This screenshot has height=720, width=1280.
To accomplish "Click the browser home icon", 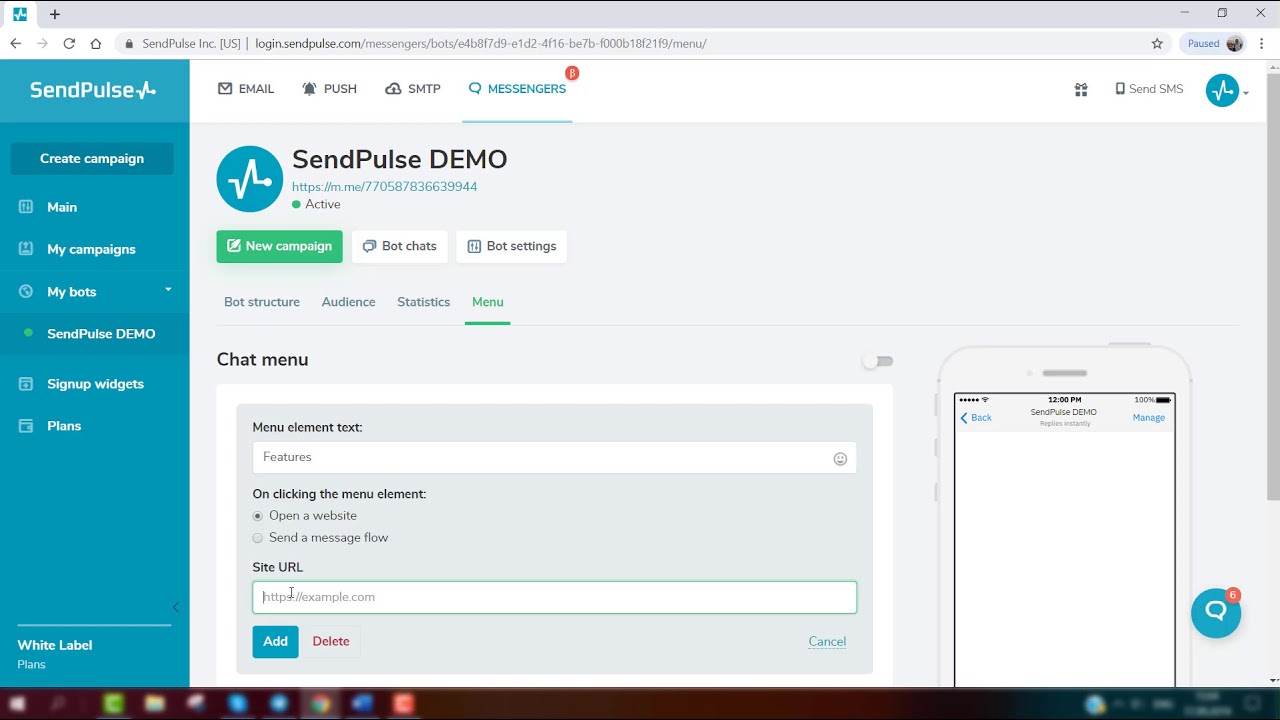I will (x=96, y=43).
